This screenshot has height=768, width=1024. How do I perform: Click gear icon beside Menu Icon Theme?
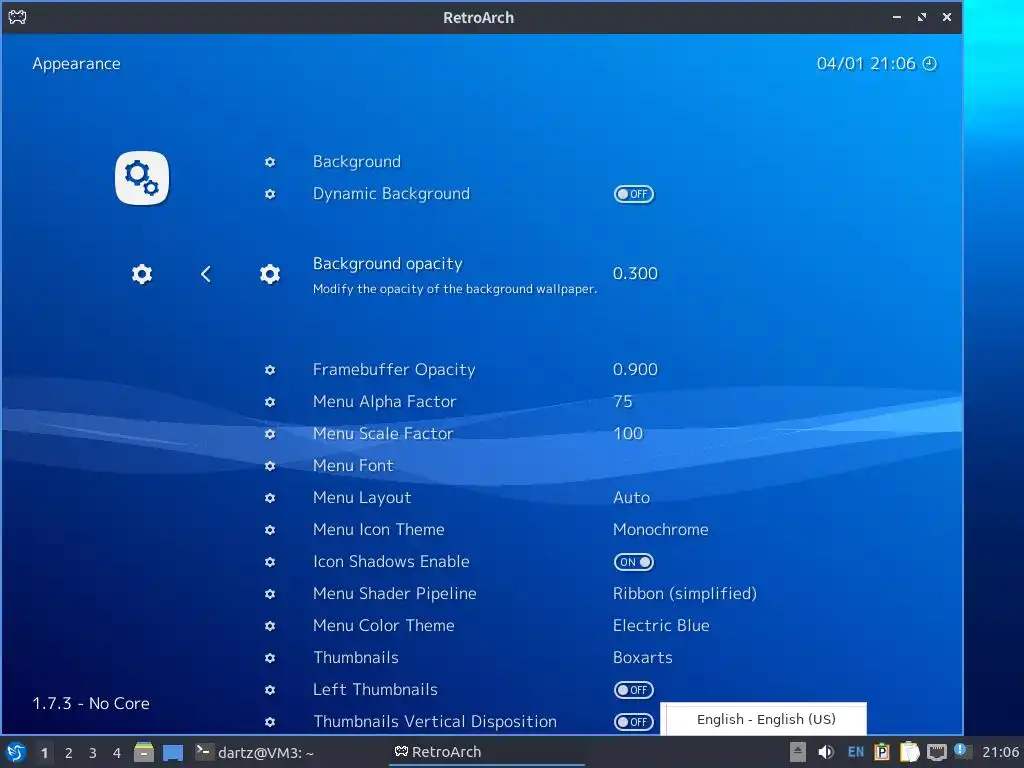[270, 530]
